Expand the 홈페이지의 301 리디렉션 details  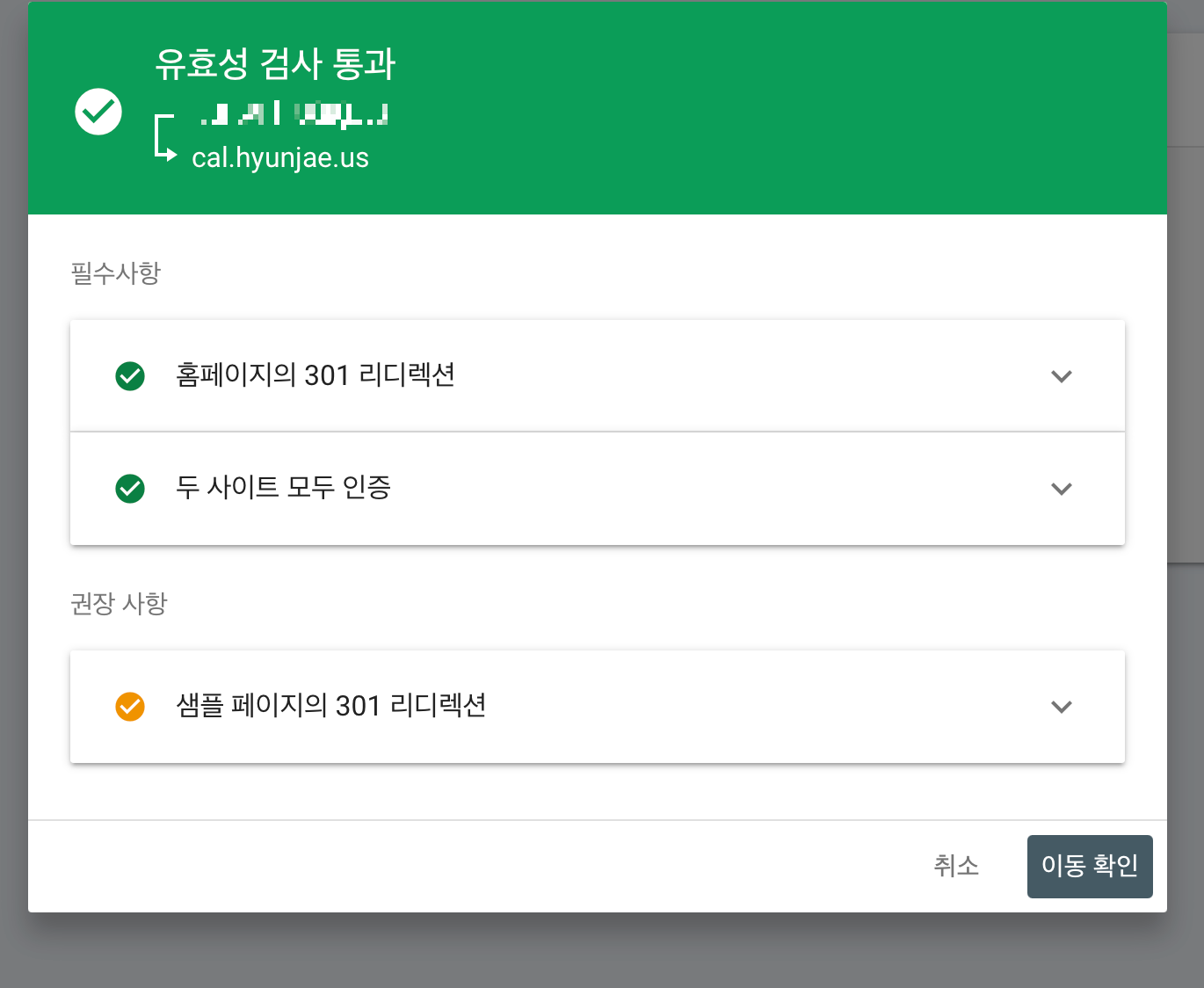1062,376
